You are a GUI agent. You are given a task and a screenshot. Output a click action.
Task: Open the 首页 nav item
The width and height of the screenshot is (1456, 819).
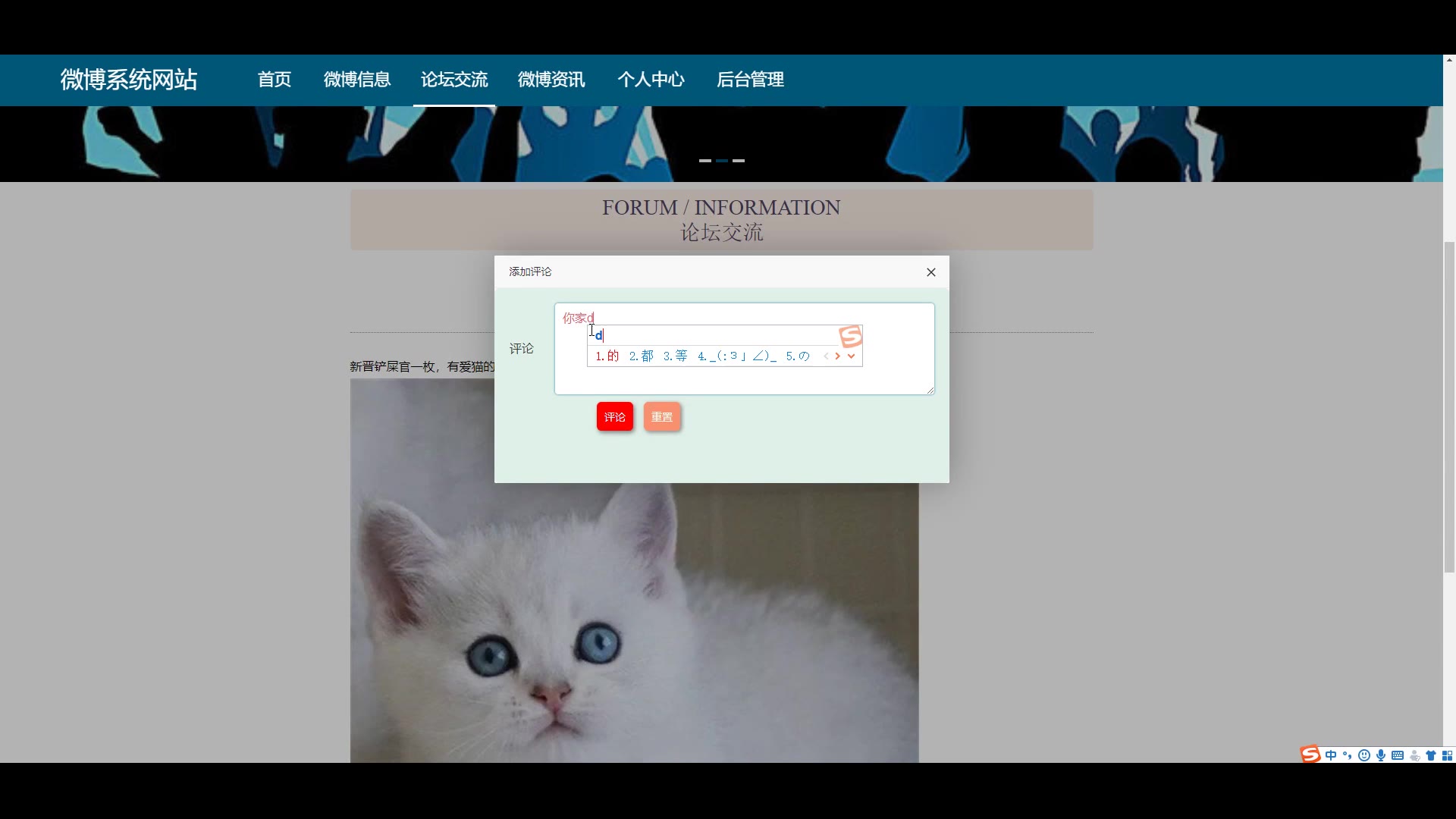pyautogui.click(x=275, y=80)
